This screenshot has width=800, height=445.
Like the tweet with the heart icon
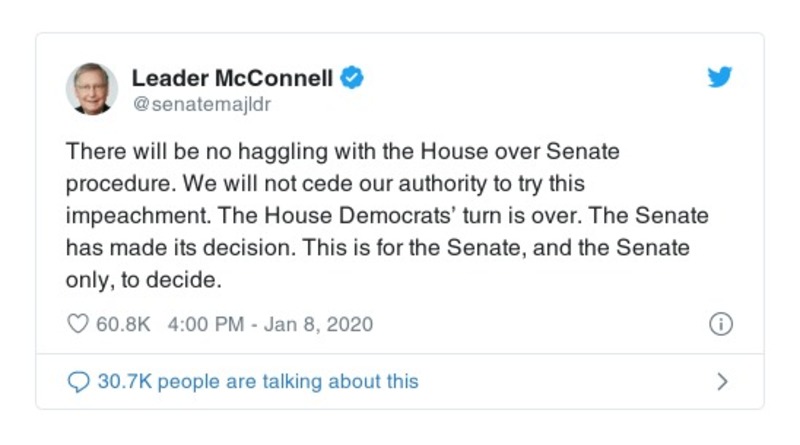click(x=78, y=324)
